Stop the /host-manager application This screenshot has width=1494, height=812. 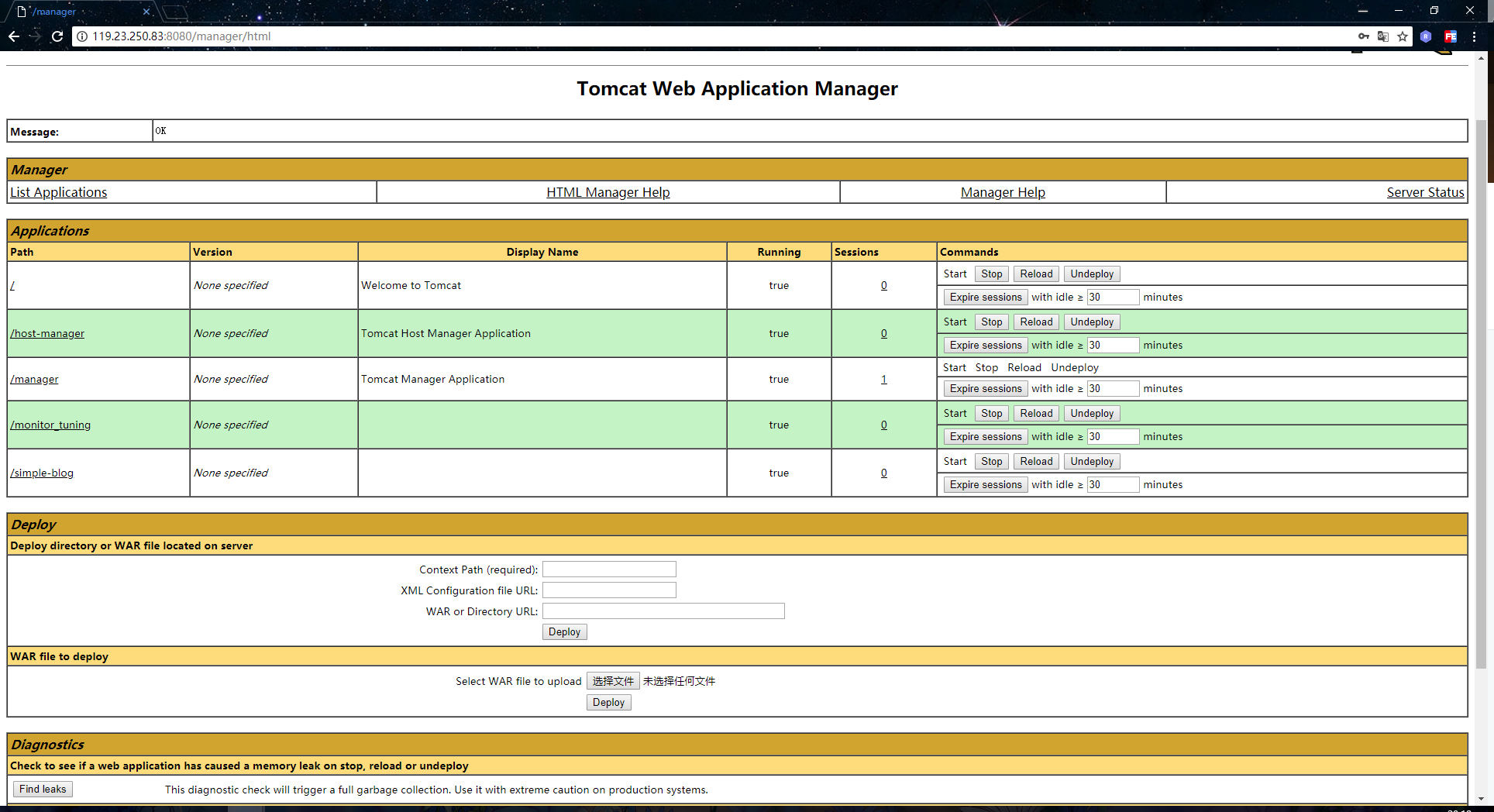pyautogui.click(x=992, y=322)
